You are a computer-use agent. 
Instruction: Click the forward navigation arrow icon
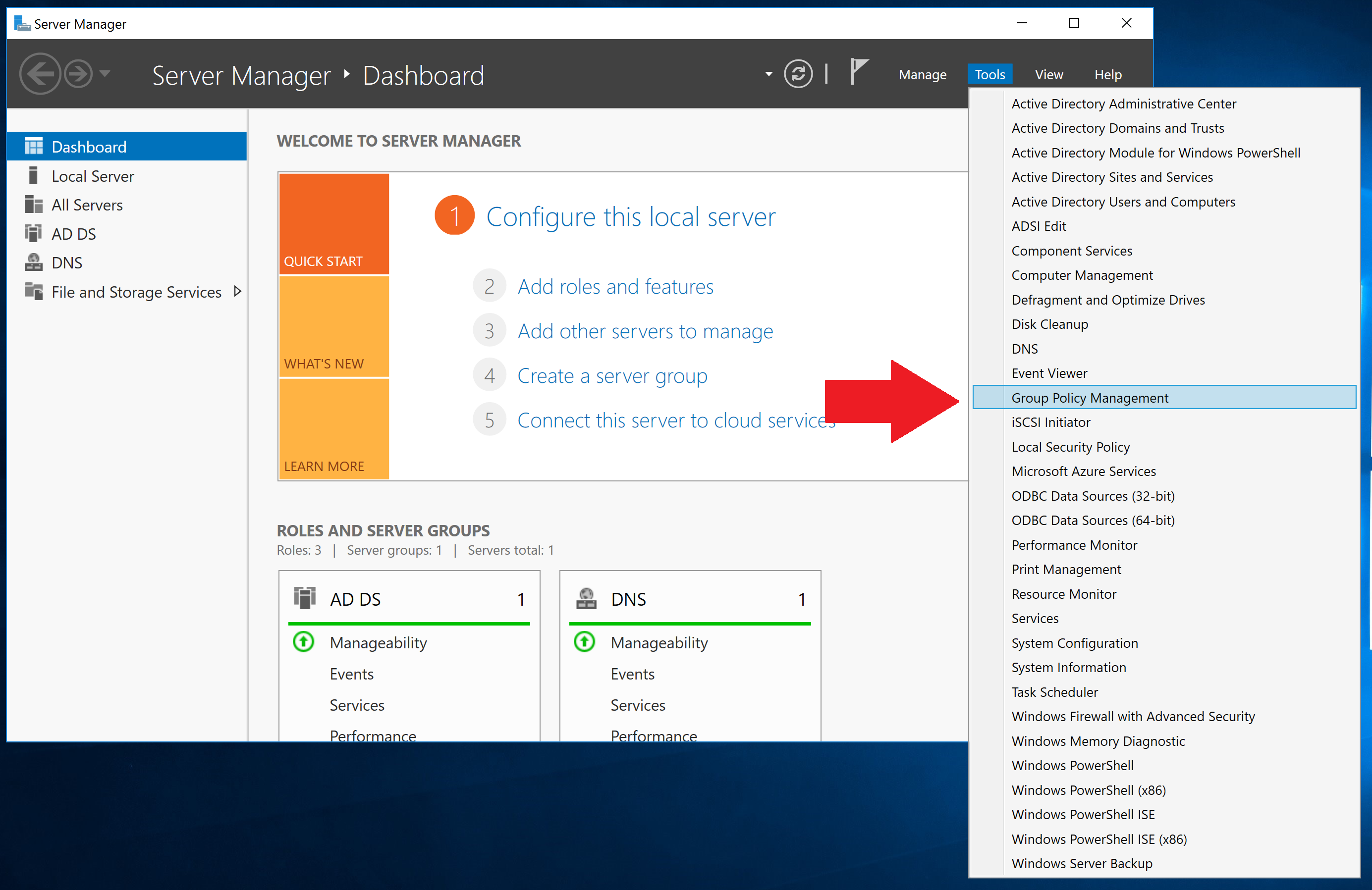pyautogui.click(x=78, y=74)
